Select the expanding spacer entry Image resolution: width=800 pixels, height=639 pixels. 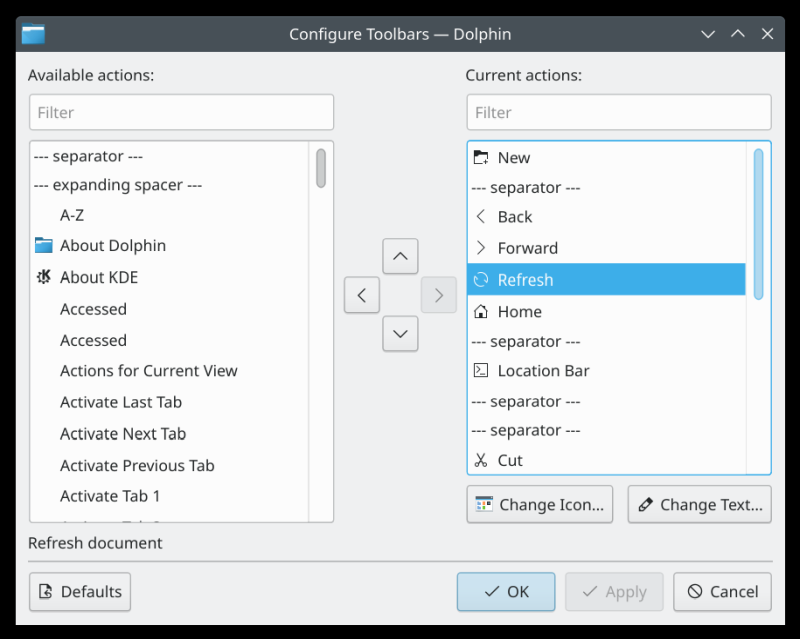click(x=118, y=185)
